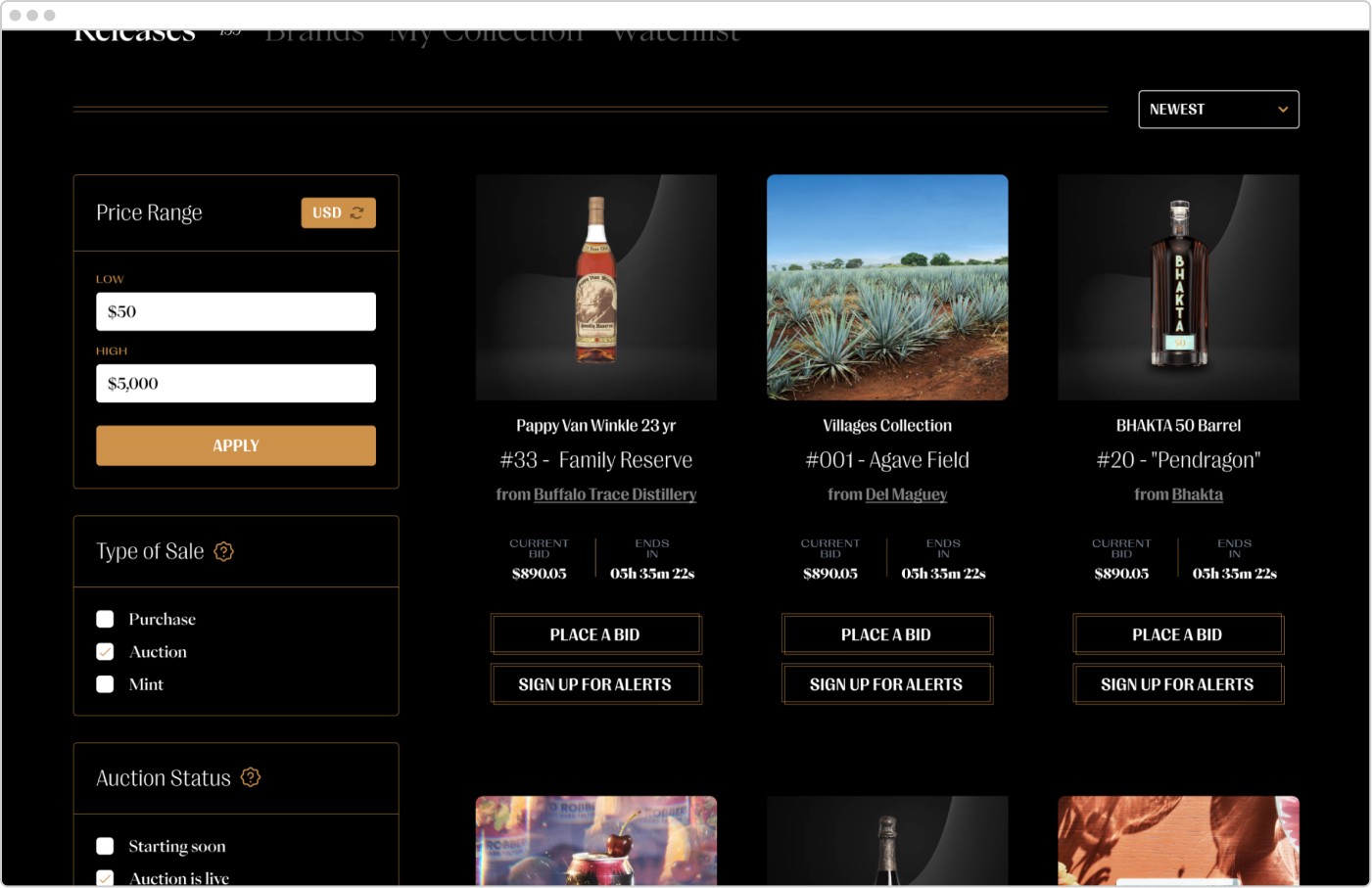The width and height of the screenshot is (1372, 888).
Task: Check the Starting soon checkbox
Action: (x=105, y=846)
